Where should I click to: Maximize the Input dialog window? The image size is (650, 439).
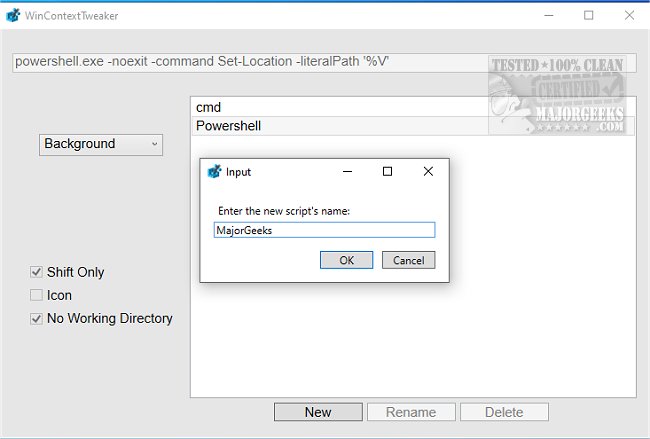point(388,171)
